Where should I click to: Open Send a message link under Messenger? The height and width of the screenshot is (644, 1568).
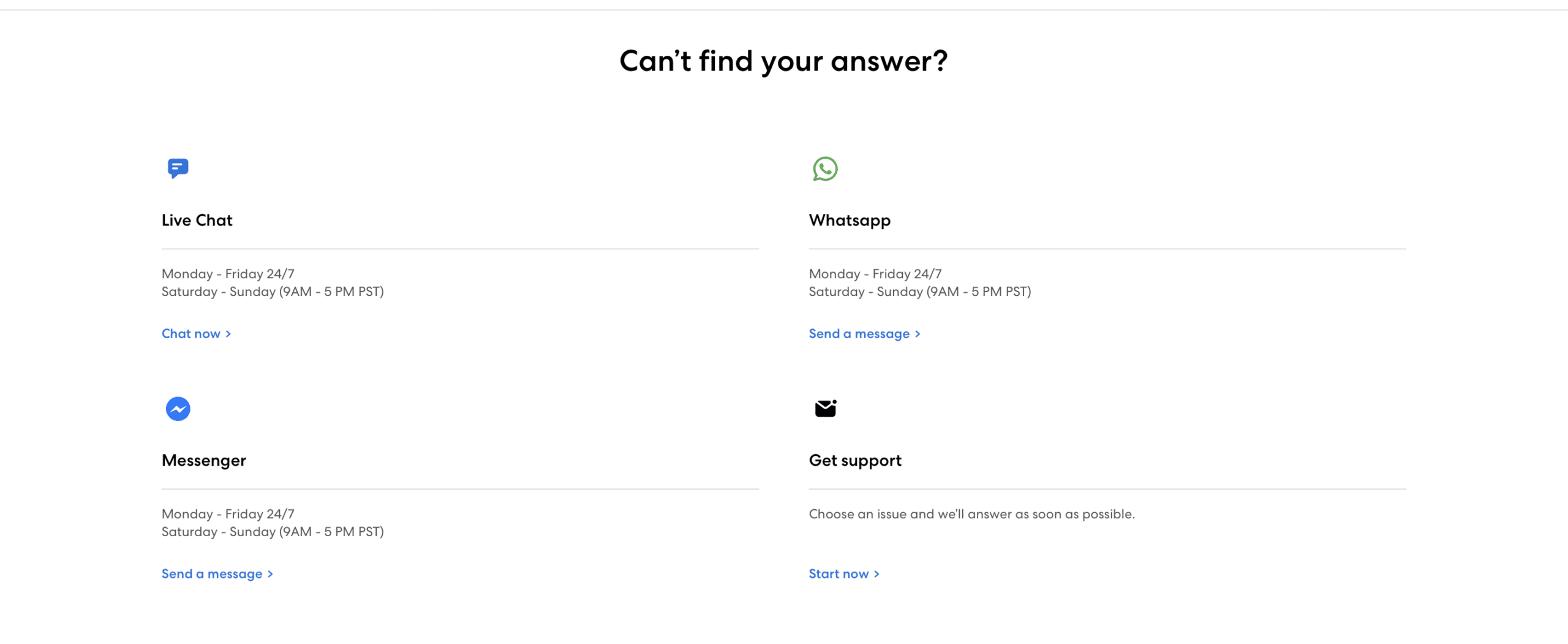pyautogui.click(x=217, y=574)
